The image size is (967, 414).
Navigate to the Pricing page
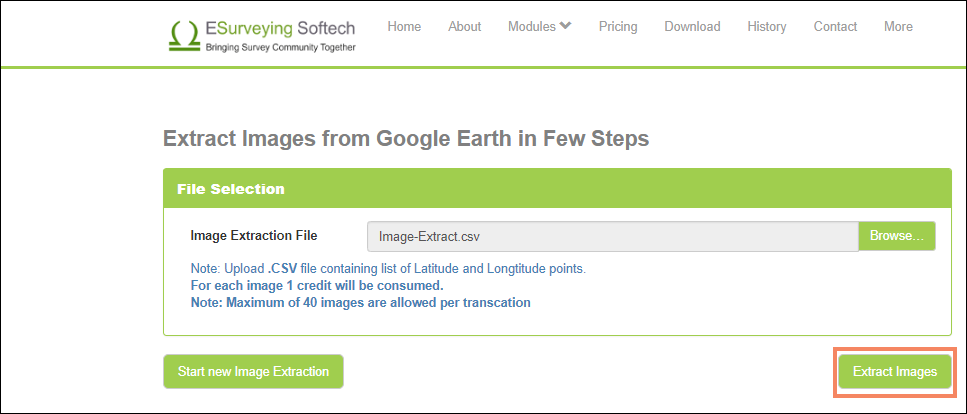pyautogui.click(x=618, y=27)
